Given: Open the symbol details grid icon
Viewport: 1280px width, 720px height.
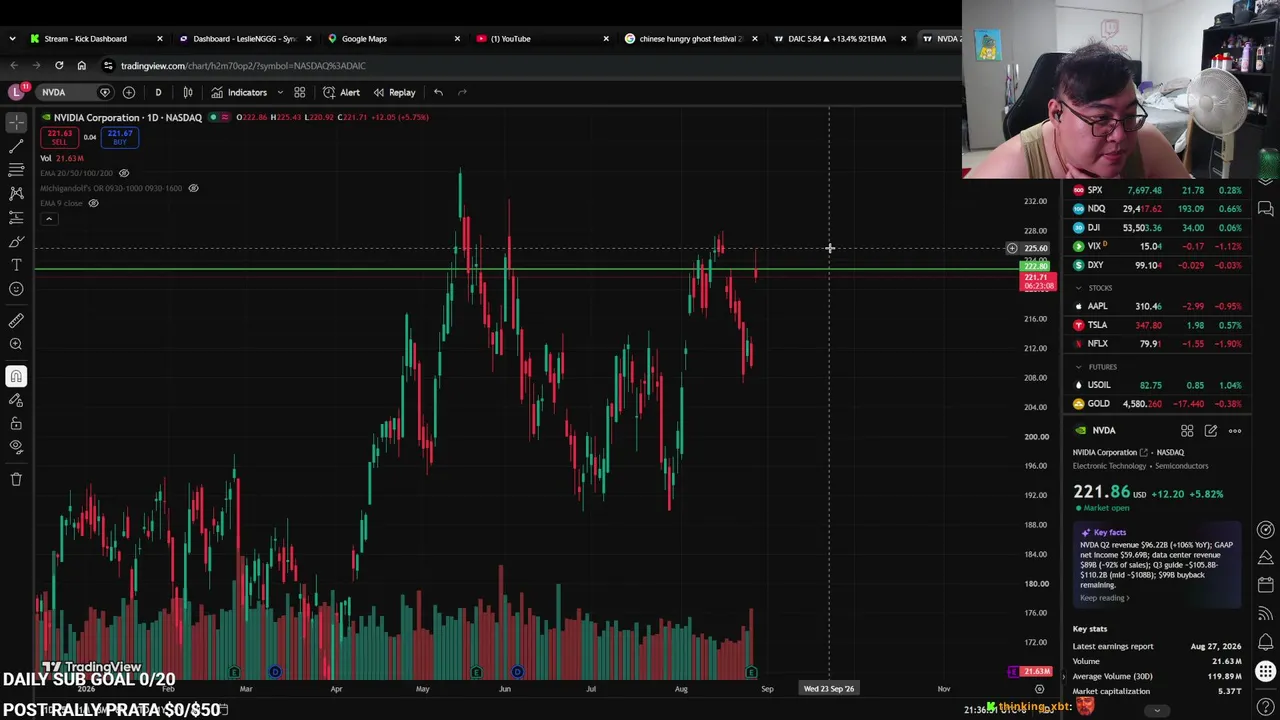Looking at the screenshot, I should tap(1187, 431).
